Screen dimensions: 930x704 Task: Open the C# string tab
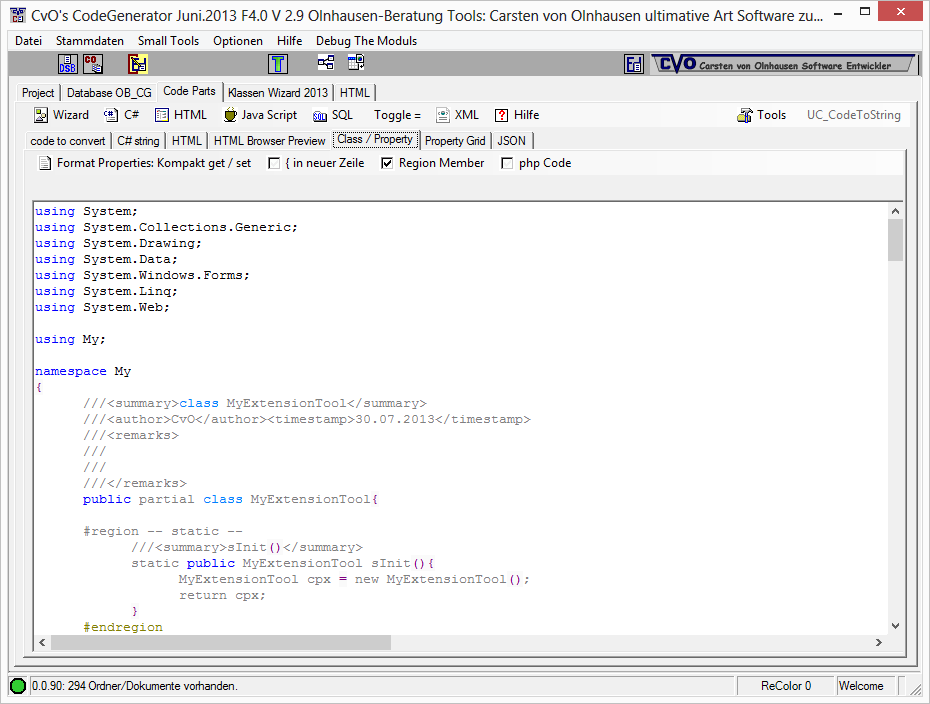tap(138, 141)
